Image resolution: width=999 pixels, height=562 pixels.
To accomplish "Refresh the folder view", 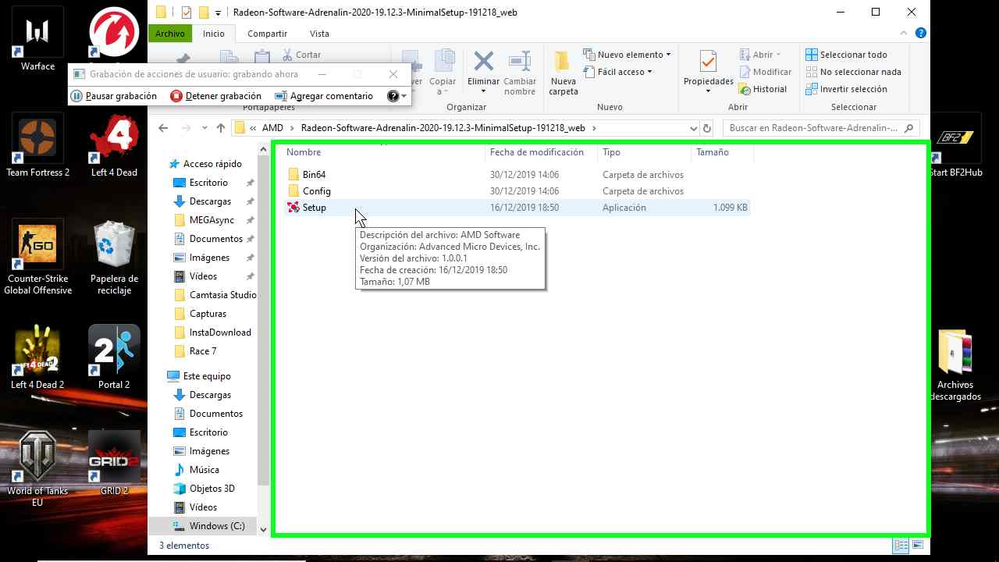I will 707,128.
